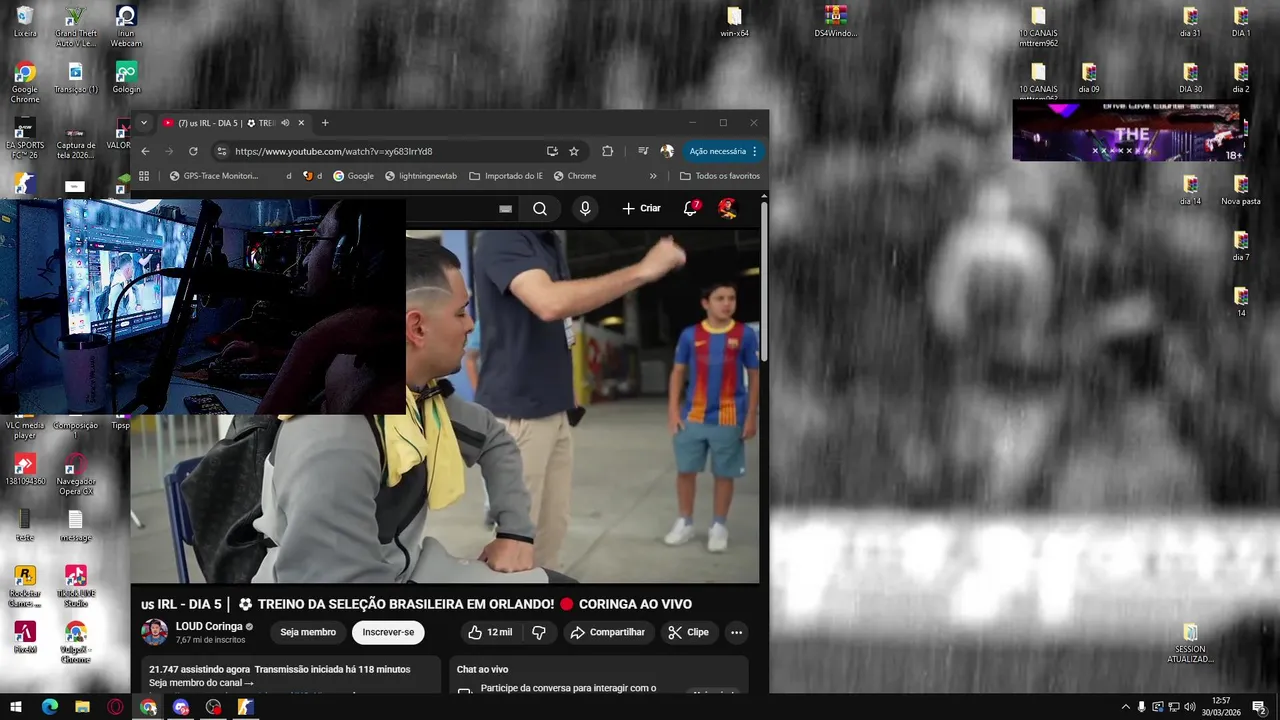
Task: Open the DIA 1 archive on desktop
Action: coord(1241,22)
